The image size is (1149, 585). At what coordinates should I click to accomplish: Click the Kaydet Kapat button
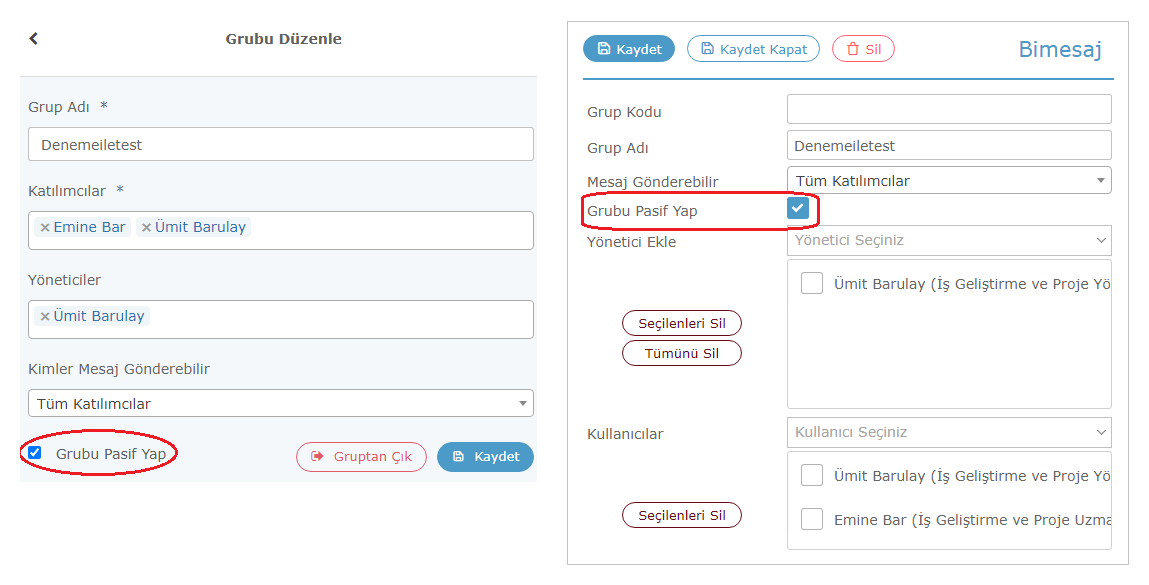753,49
